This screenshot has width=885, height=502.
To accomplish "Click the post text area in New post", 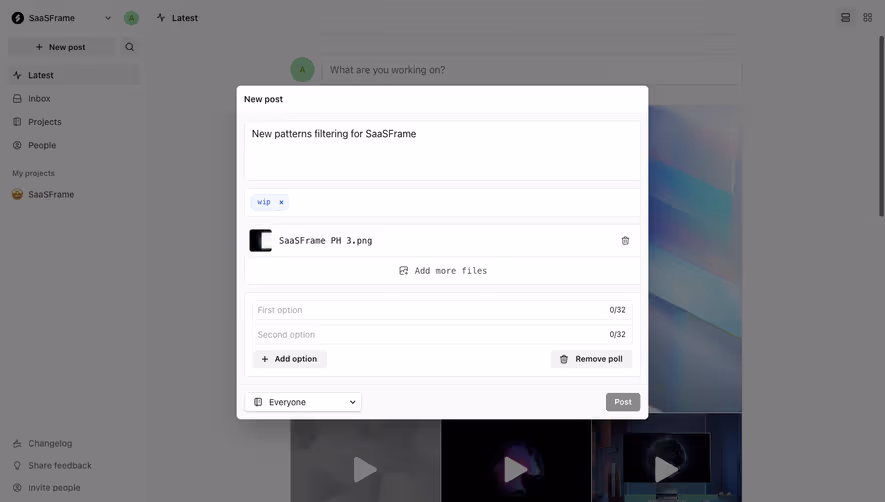I will point(442,151).
